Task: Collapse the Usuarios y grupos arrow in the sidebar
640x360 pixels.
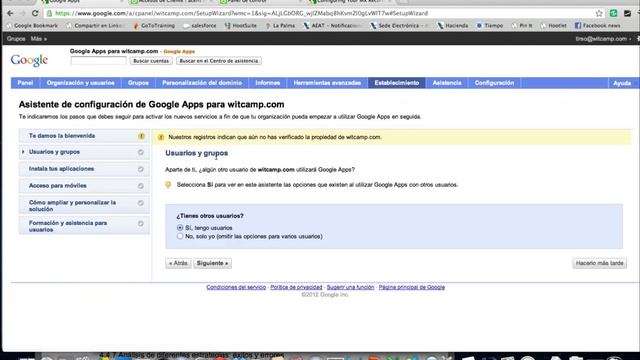Action: (23, 152)
